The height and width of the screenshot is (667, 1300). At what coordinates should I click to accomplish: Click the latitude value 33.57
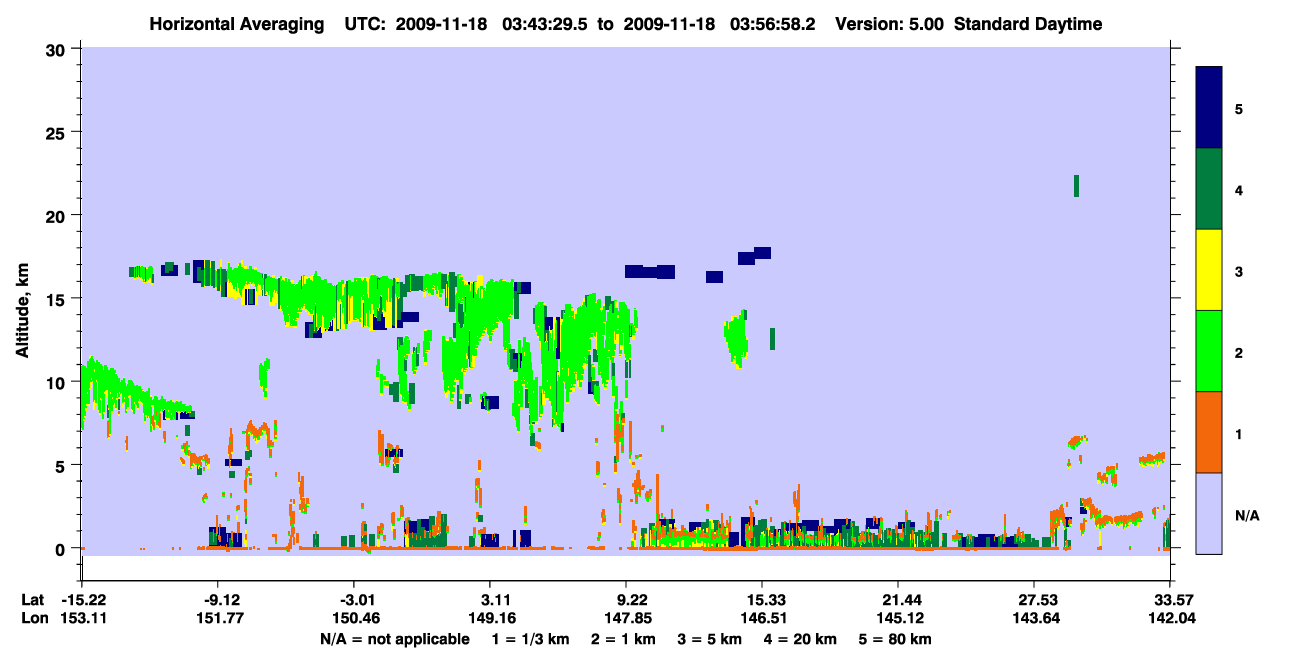[x=1171, y=600]
